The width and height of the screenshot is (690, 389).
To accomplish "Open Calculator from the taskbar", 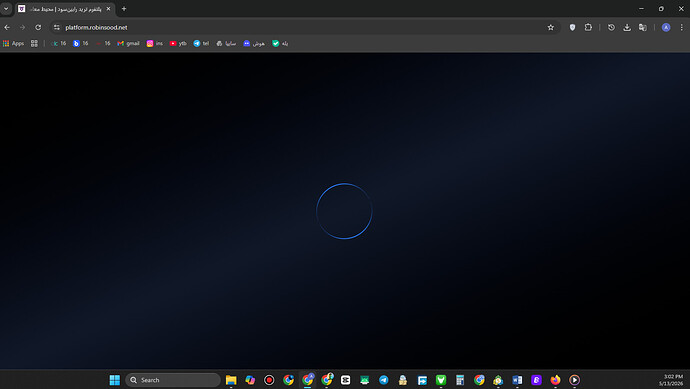I will (460, 380).
